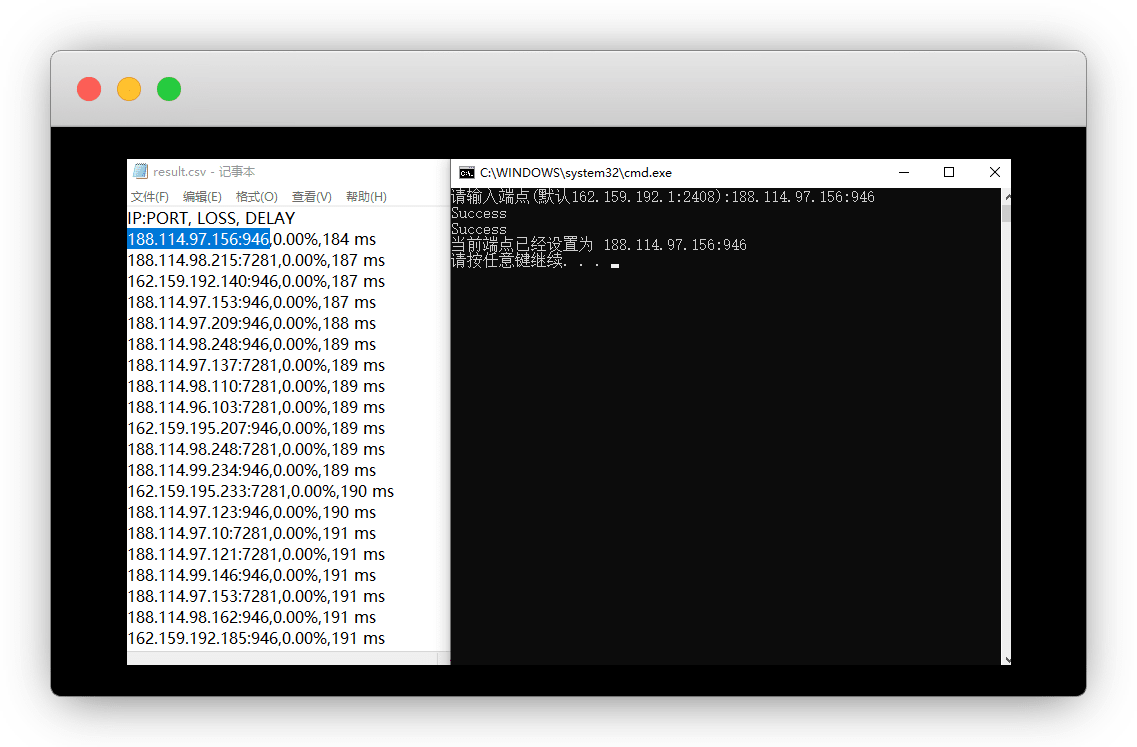This screenshot has width=1137, height=747.
Task: Minimize the cmd.exe window
Action: point(903,172)
